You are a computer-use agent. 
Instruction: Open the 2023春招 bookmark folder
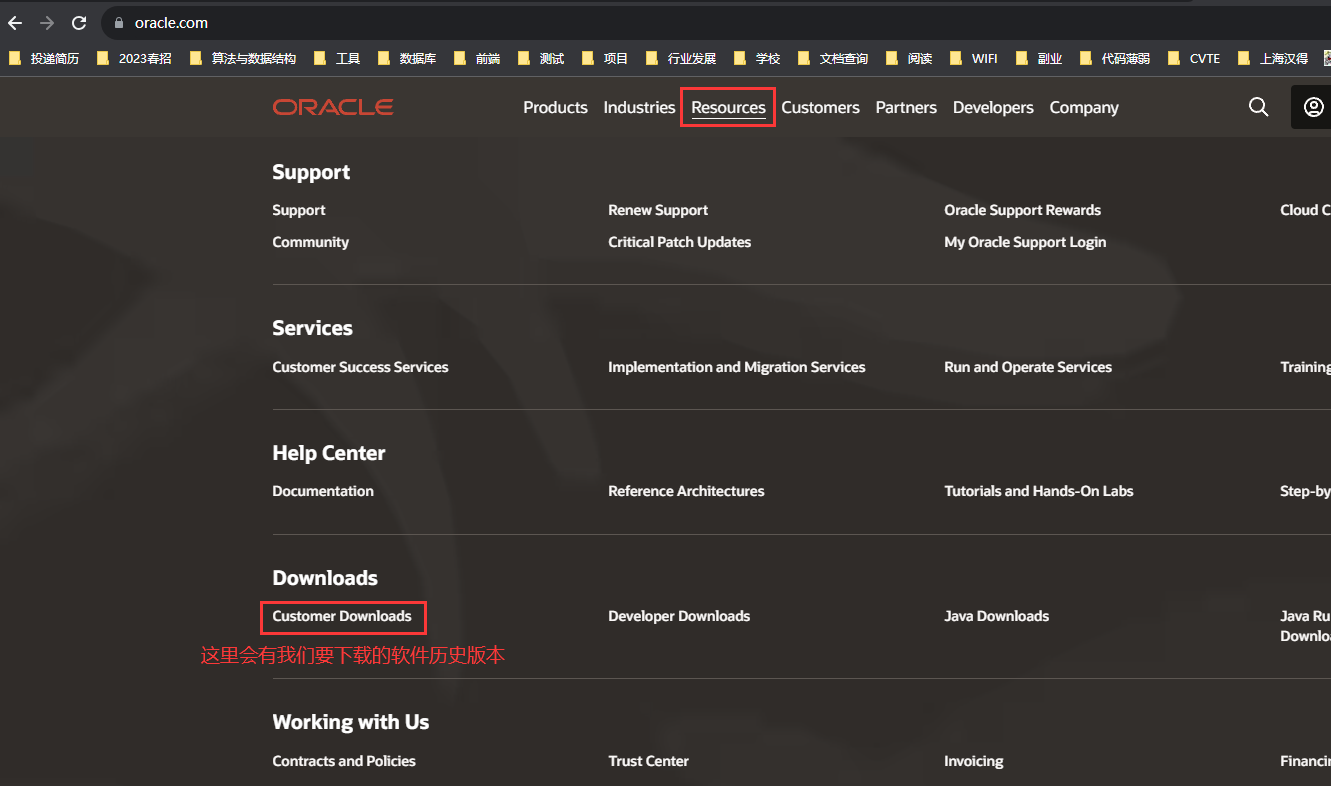tap(134, 58)
